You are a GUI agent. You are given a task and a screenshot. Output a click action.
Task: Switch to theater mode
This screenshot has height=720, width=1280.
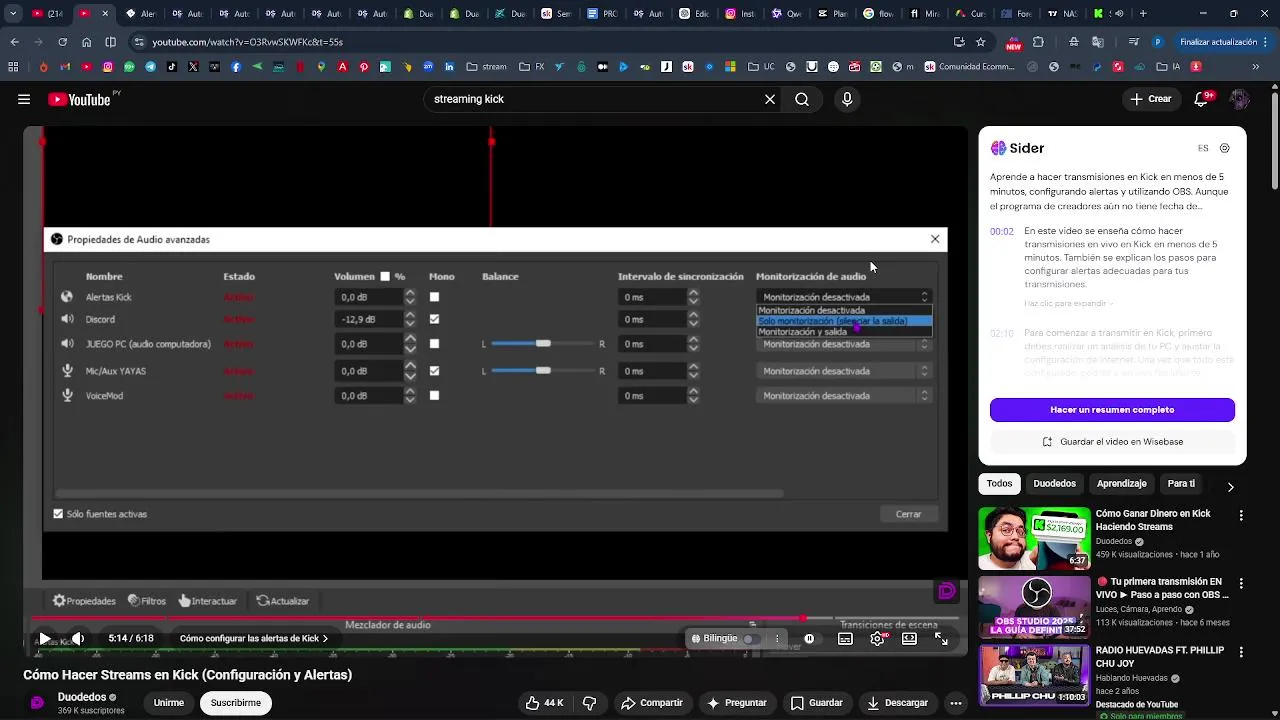(x=909, y=638)
